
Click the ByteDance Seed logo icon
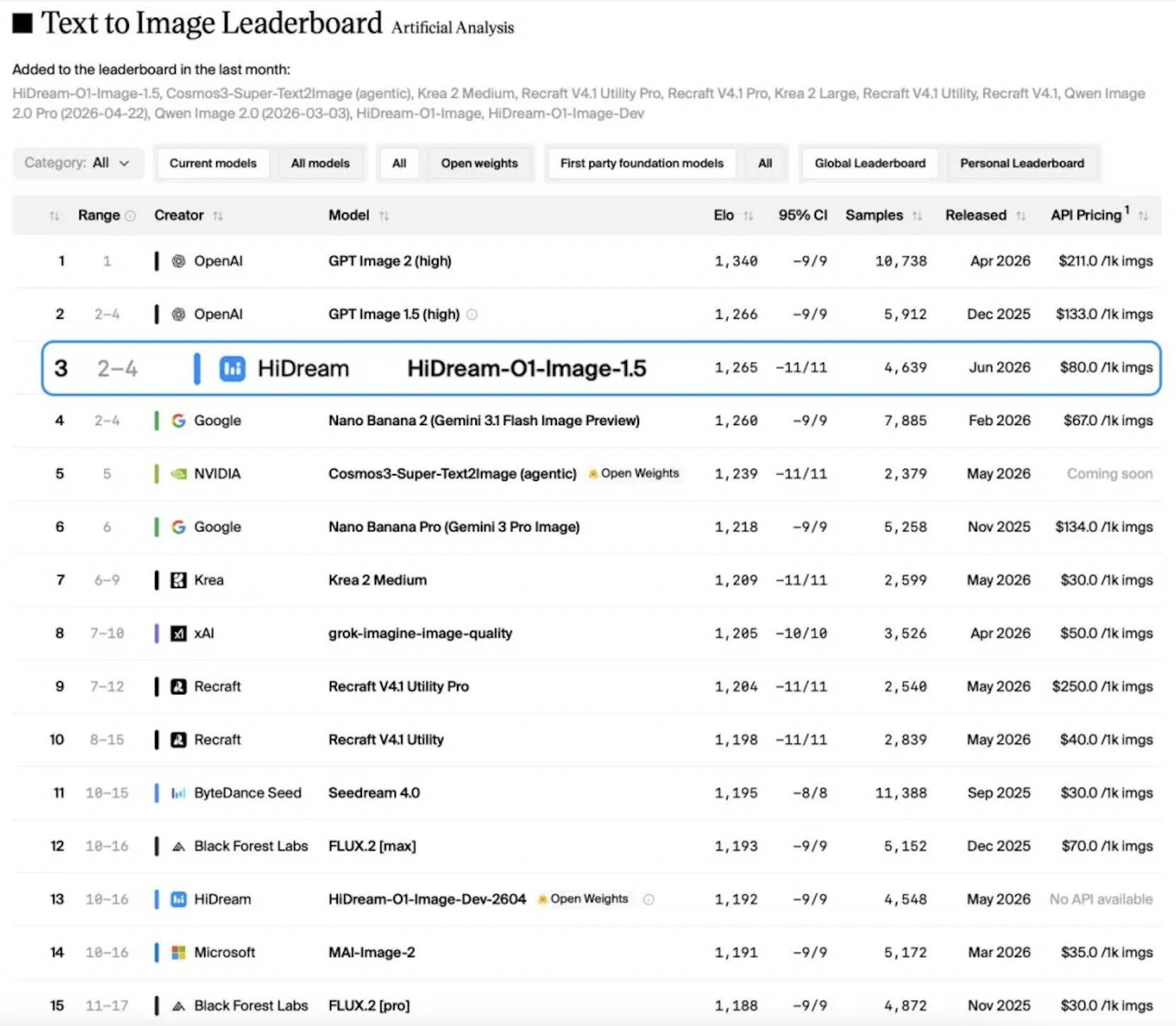(179, 793)
